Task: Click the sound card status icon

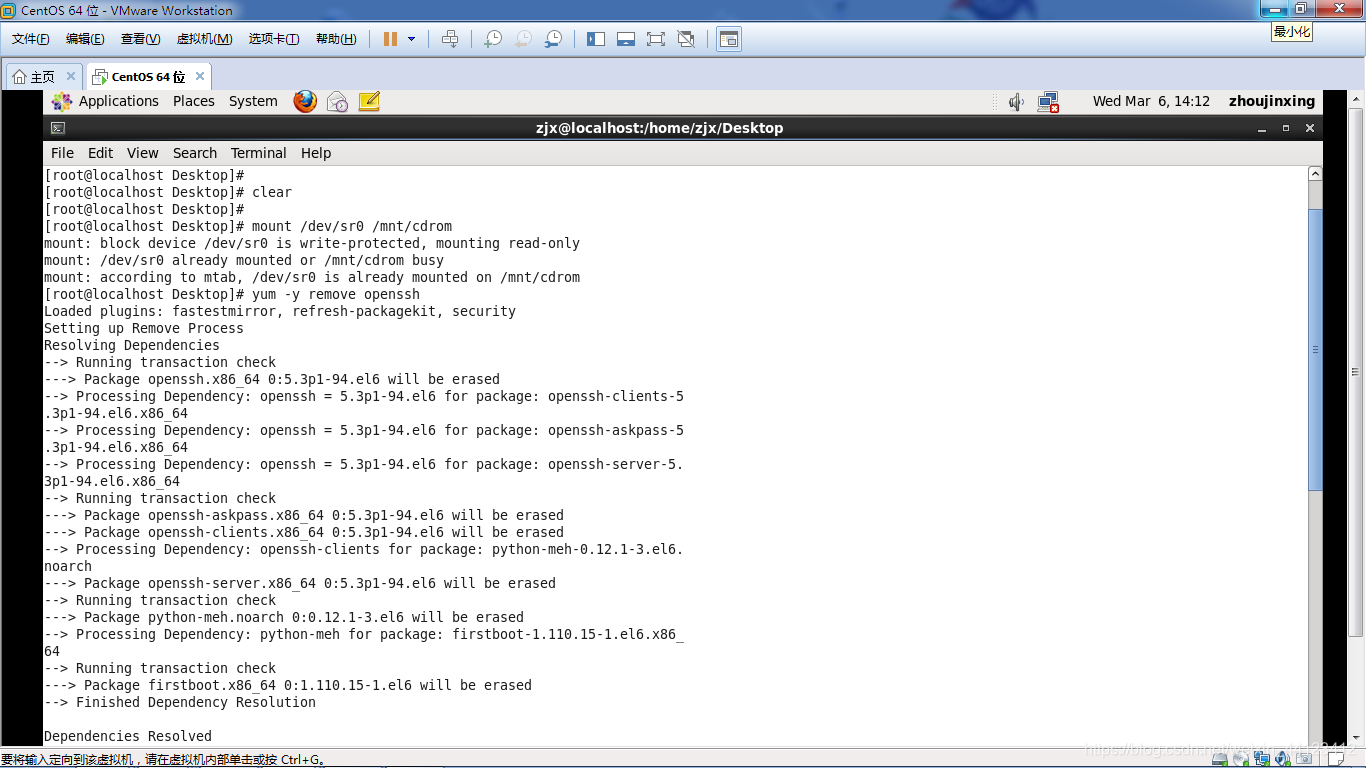Action: pos(1283,759)
